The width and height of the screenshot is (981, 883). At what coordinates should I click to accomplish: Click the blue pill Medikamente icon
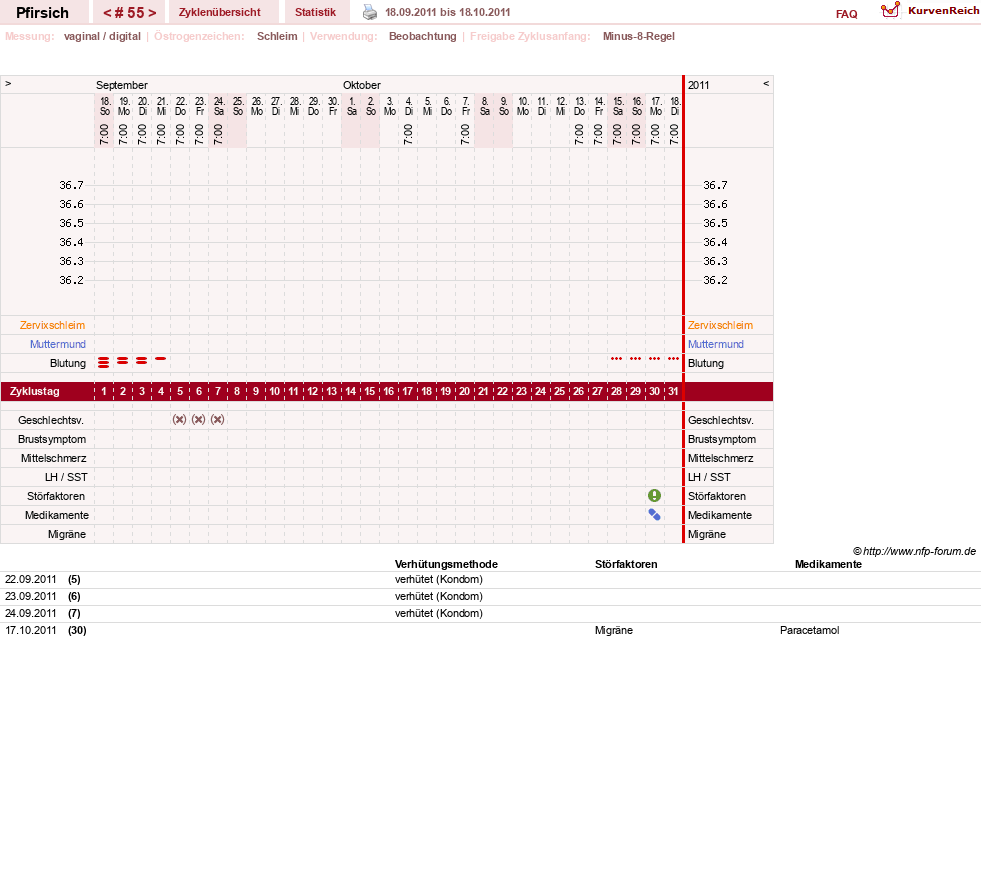point(654,514)
